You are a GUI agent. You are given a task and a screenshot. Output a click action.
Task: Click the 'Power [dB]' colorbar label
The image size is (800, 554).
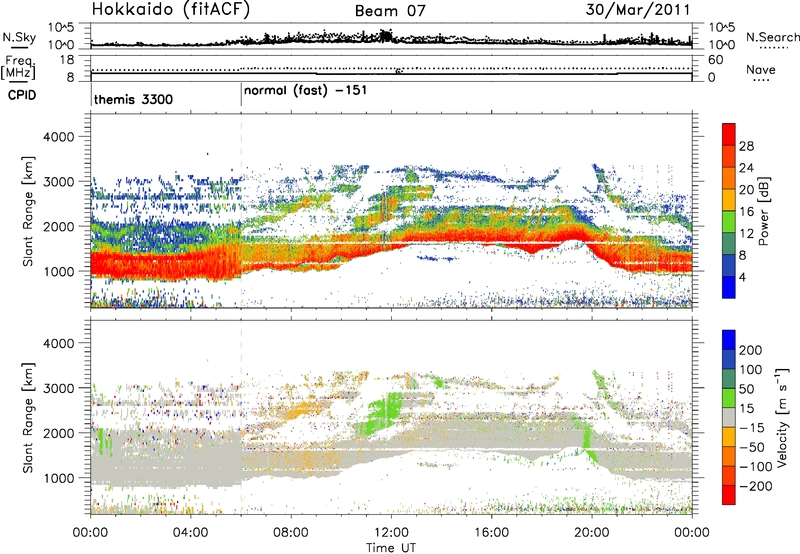click(x=763, y=211)
